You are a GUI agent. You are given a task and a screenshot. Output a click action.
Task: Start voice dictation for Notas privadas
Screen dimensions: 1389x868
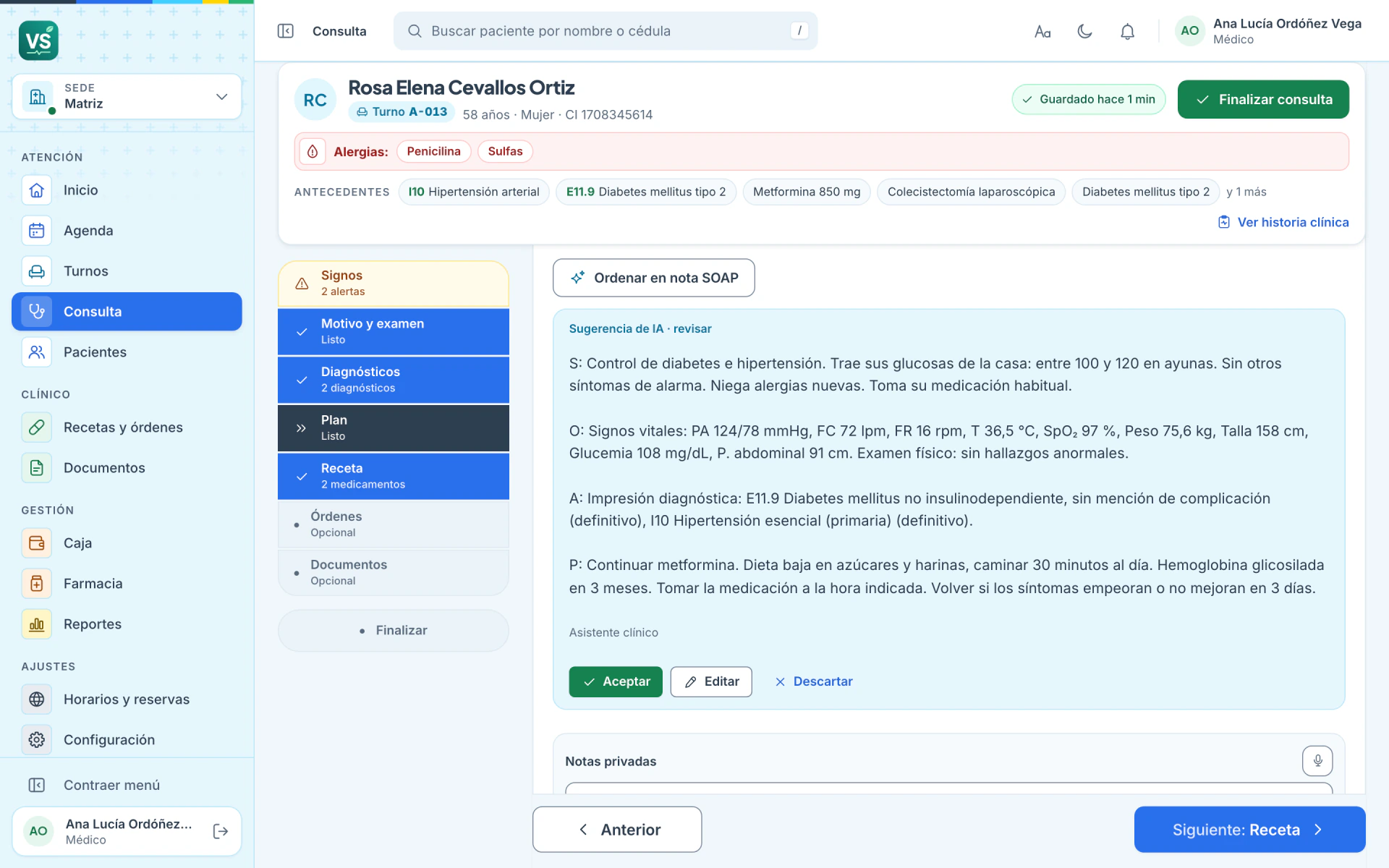tap(1317, 761)
